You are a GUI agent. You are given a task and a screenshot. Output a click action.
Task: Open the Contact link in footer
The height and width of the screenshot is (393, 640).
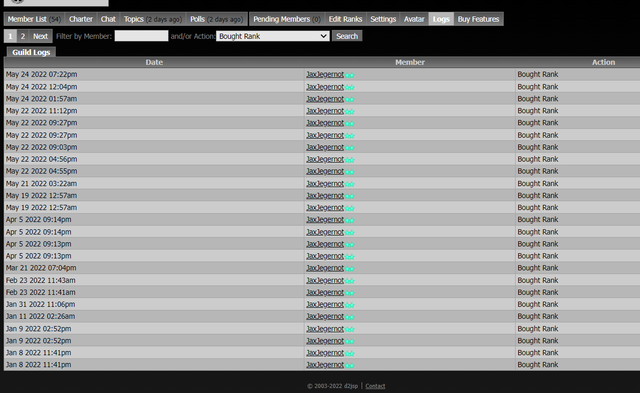[375, 386]
